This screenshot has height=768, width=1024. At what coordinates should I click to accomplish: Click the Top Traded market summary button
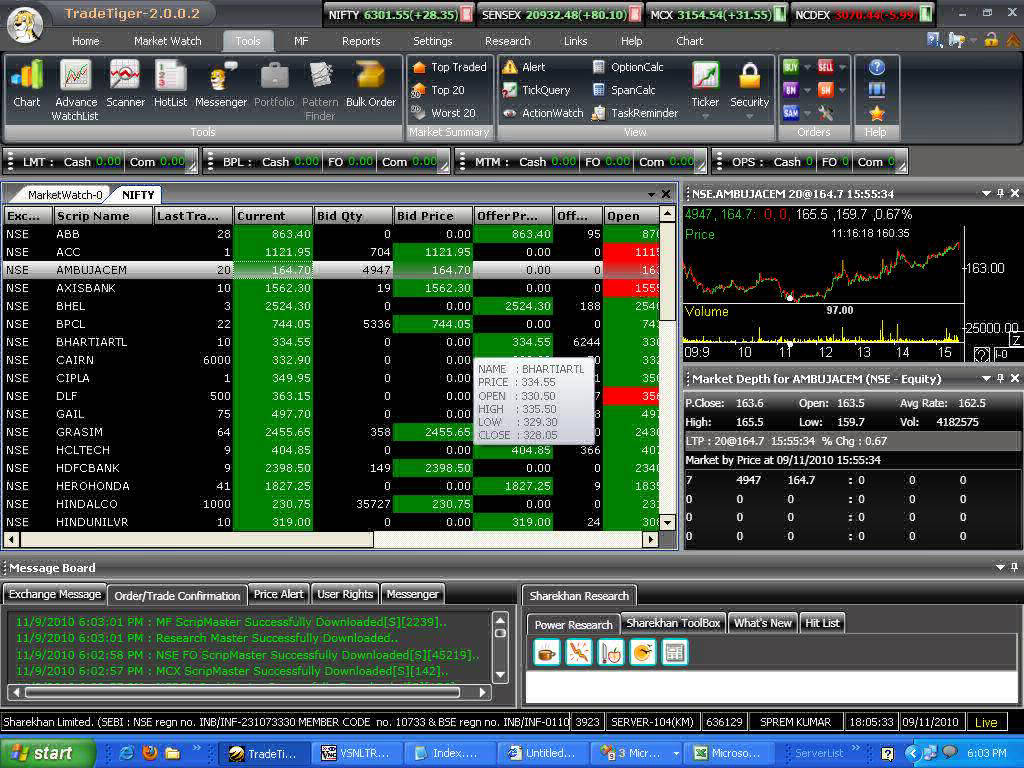pyautogui.click(x=448, y=67)
